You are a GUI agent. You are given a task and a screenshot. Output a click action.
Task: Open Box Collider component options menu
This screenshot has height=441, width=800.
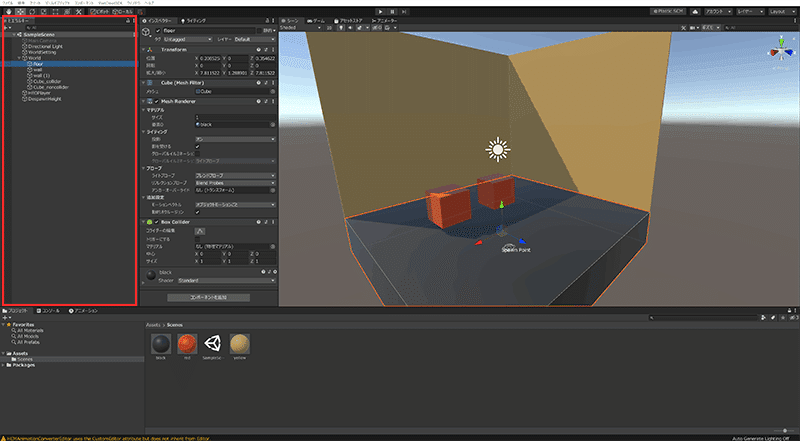273,223
